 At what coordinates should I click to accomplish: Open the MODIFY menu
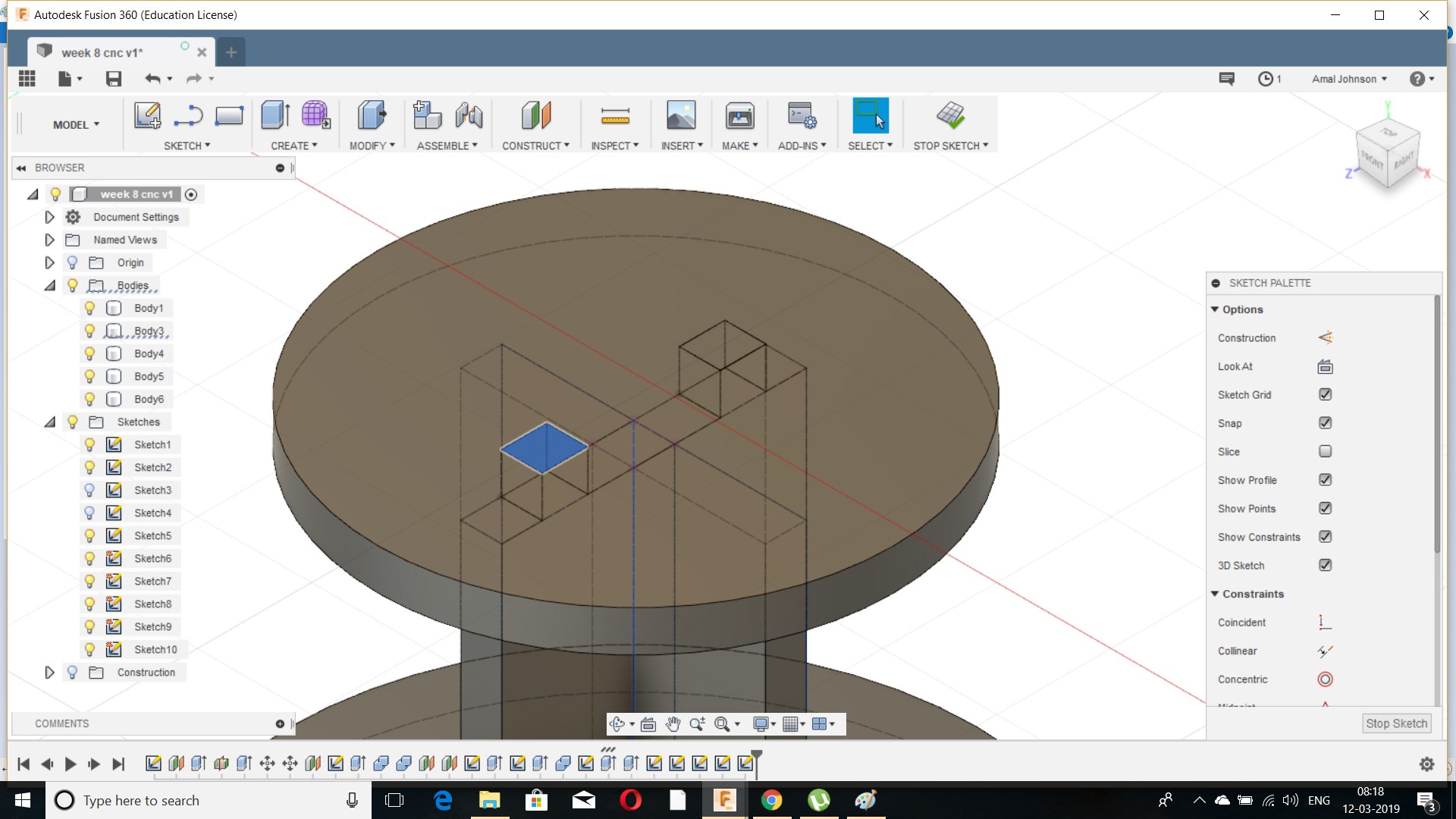click(372, 146)
